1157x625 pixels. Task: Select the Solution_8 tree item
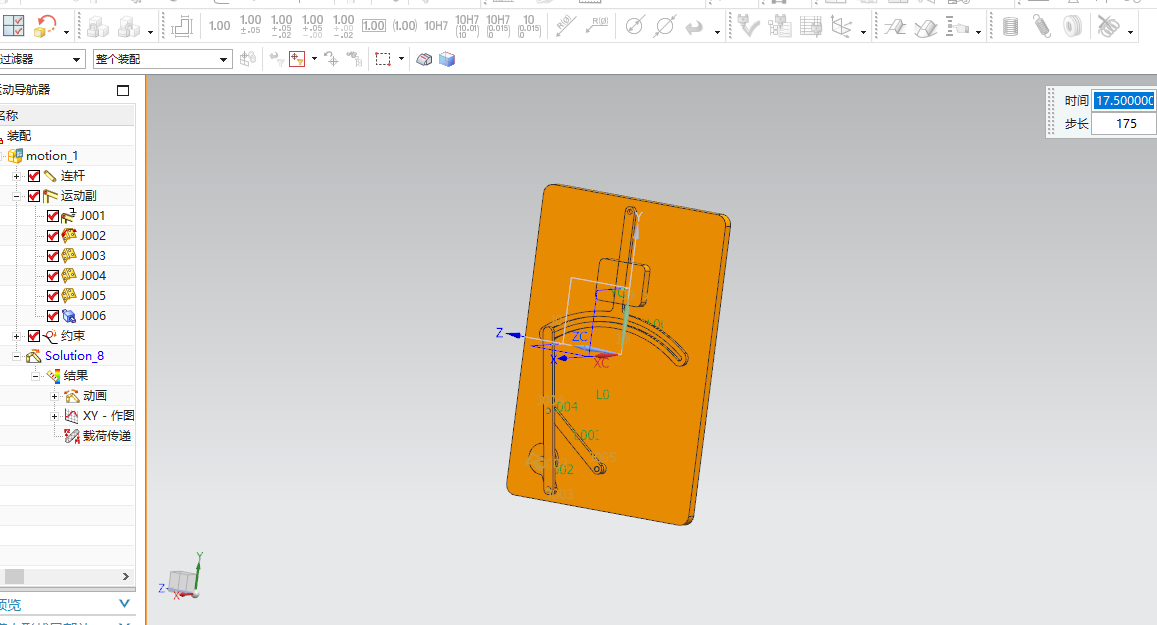point(74,356)
